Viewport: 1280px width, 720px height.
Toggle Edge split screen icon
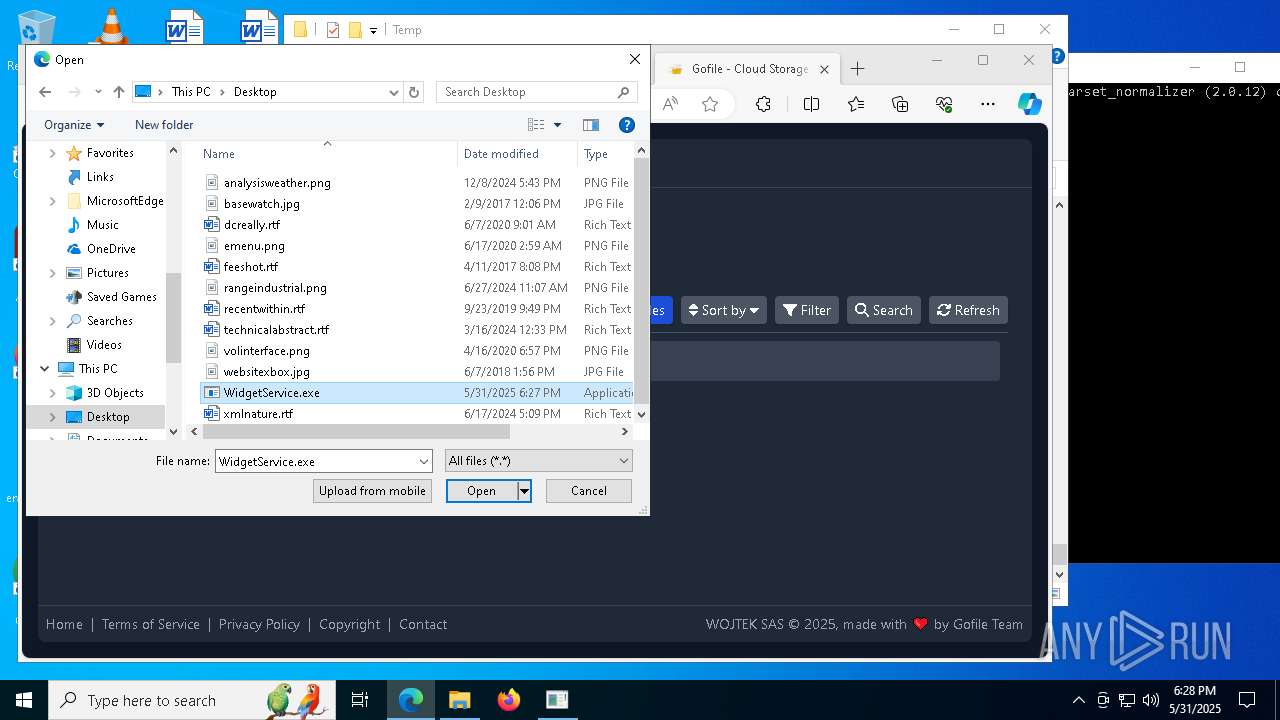tap(811, 104)
